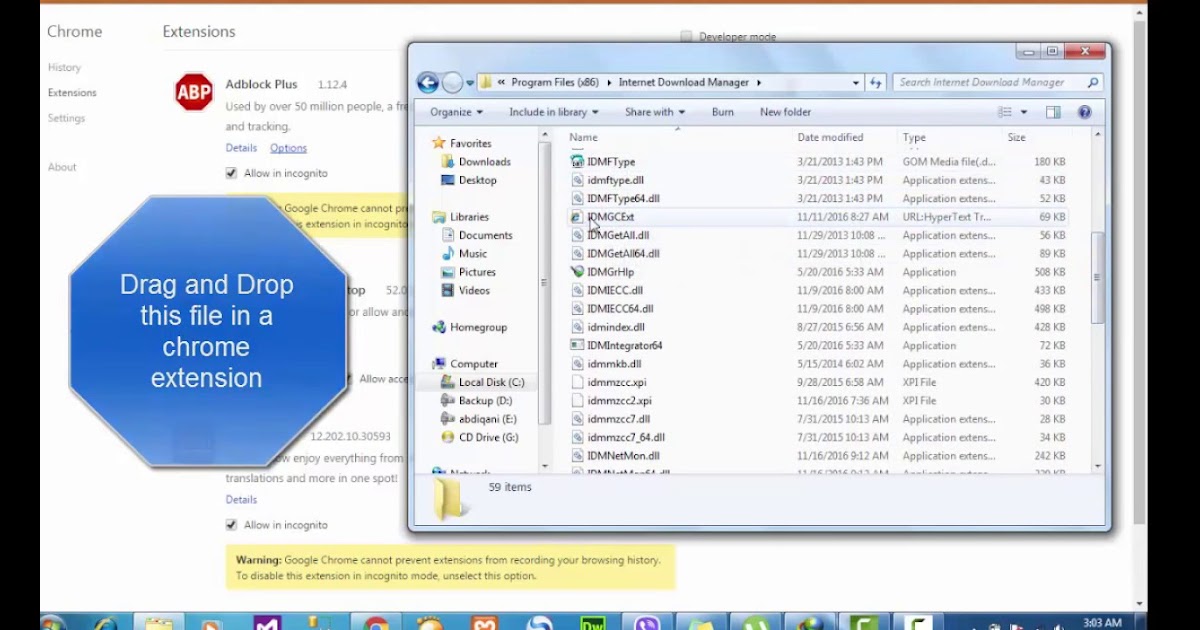
Task: Open the Include in library dropdown
Action: (554, 112)
